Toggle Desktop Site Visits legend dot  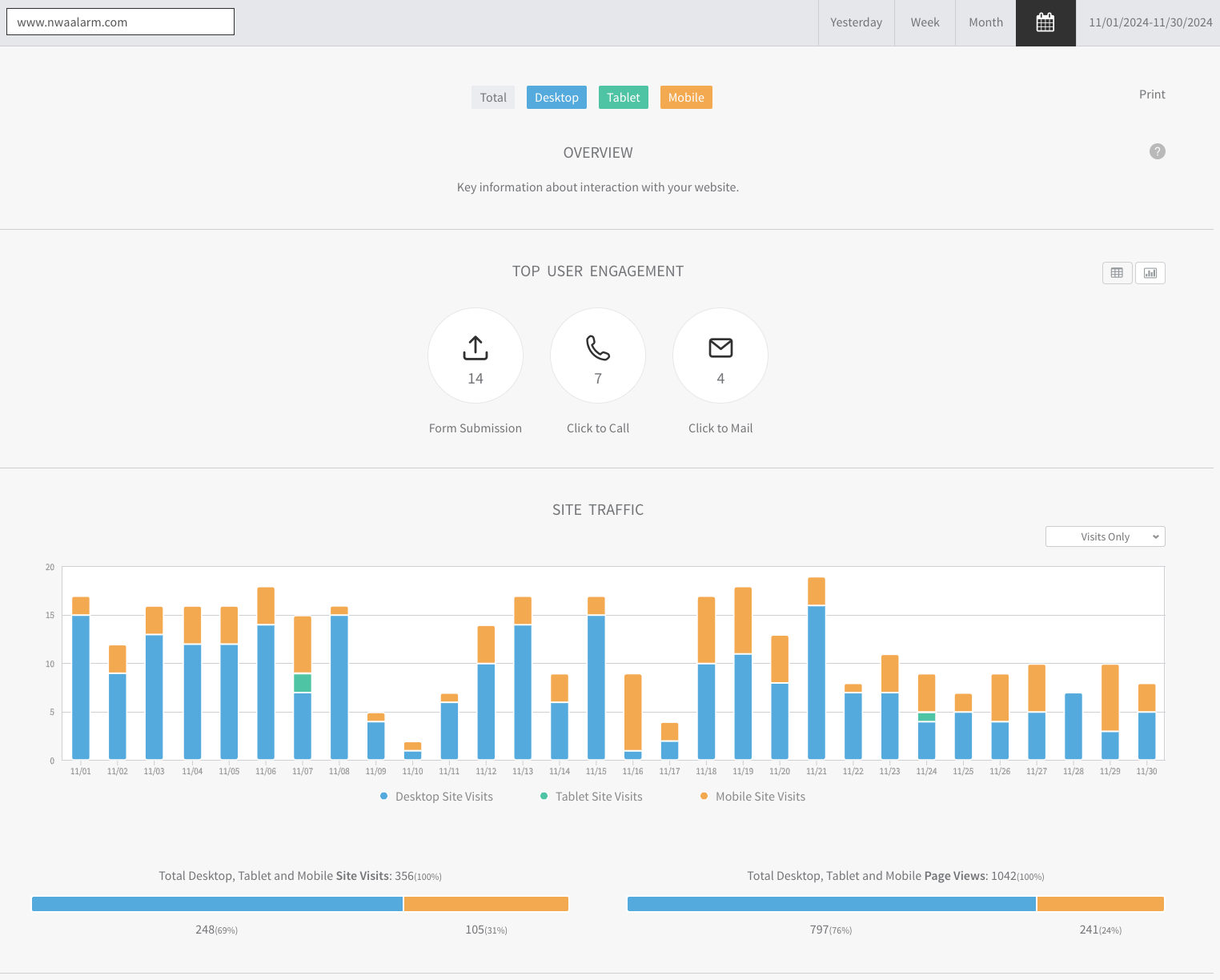tap(384, 797)
